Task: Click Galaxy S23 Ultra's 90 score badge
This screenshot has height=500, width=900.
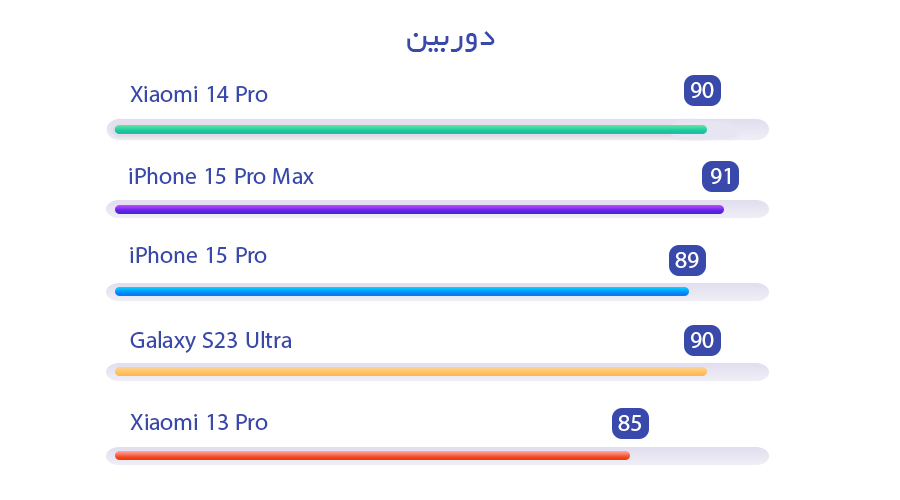Action: click(702, 341)
